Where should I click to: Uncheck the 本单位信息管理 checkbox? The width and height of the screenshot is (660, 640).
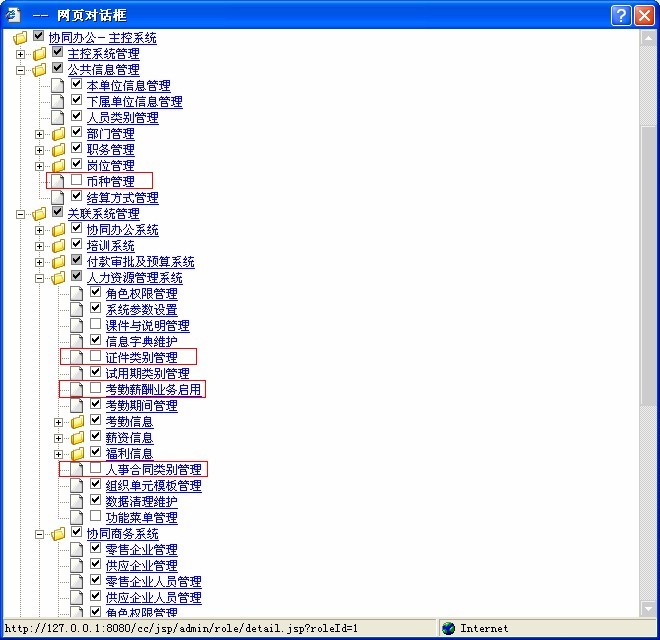(x=76, y=84)
